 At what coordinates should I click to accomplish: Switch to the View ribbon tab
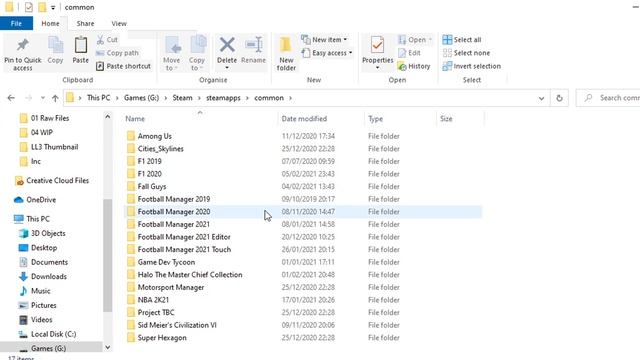[x=119, y=23]
